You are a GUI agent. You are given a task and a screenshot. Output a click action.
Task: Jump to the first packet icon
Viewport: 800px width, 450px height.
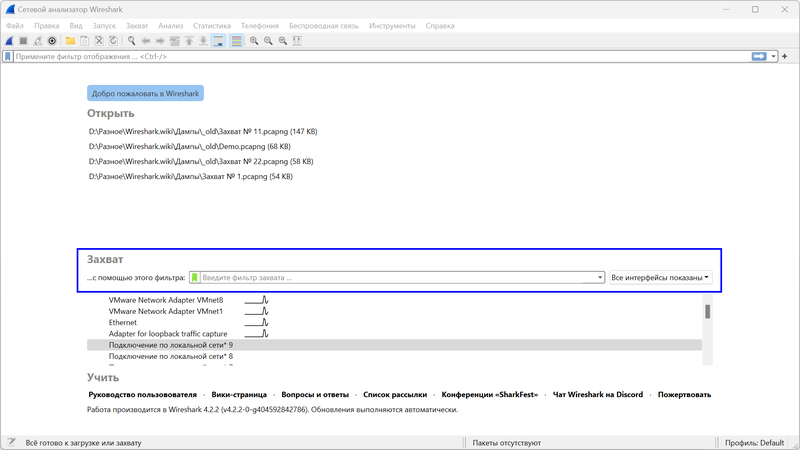pyautogui.click(x=189, y=41)
